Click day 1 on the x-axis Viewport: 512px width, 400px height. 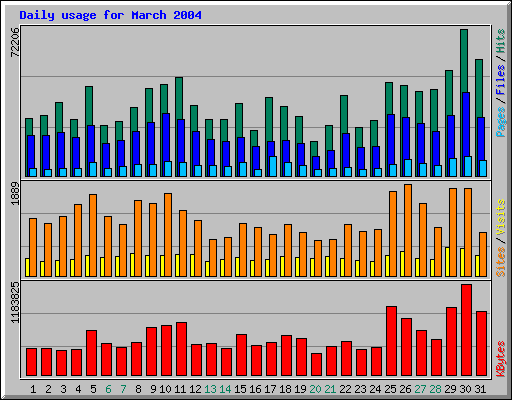33,389
